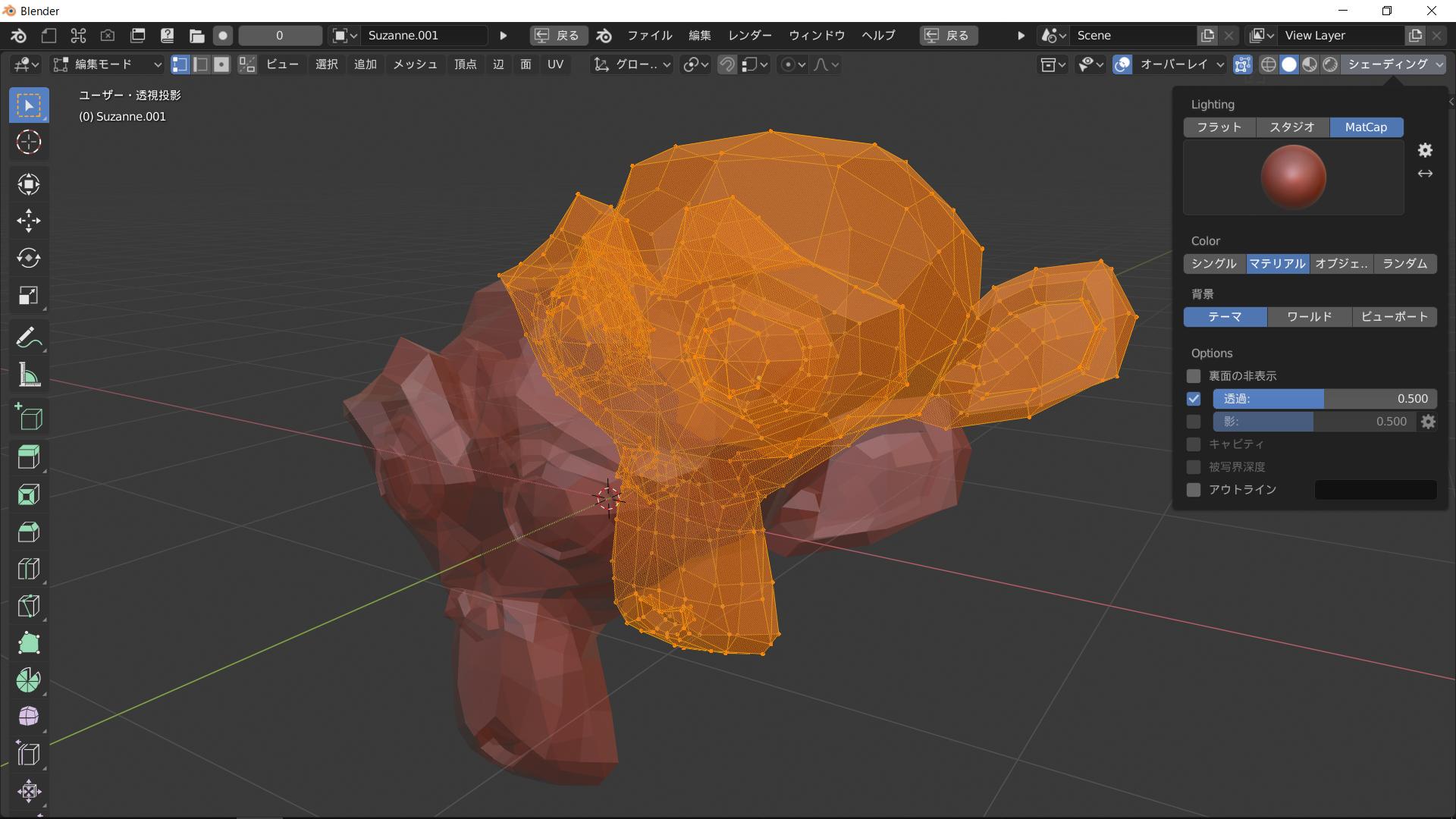
Task: Open the メッシュ menu
Action: pos(414,64)
